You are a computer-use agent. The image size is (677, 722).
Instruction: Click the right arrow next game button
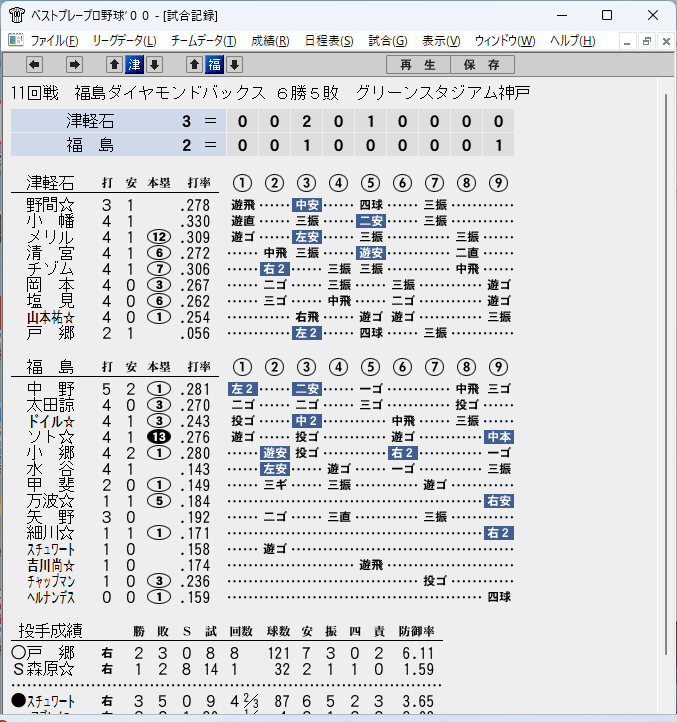coord(74,65)
